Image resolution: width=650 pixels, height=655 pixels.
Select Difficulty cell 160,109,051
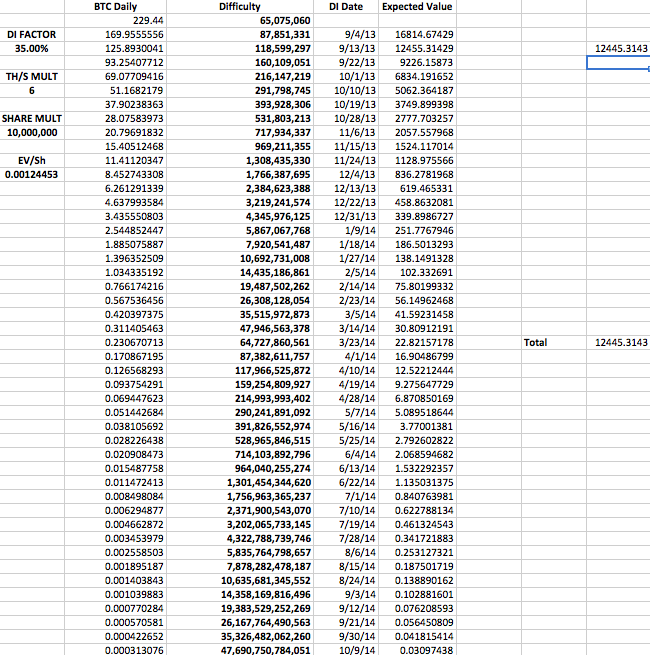240,63
